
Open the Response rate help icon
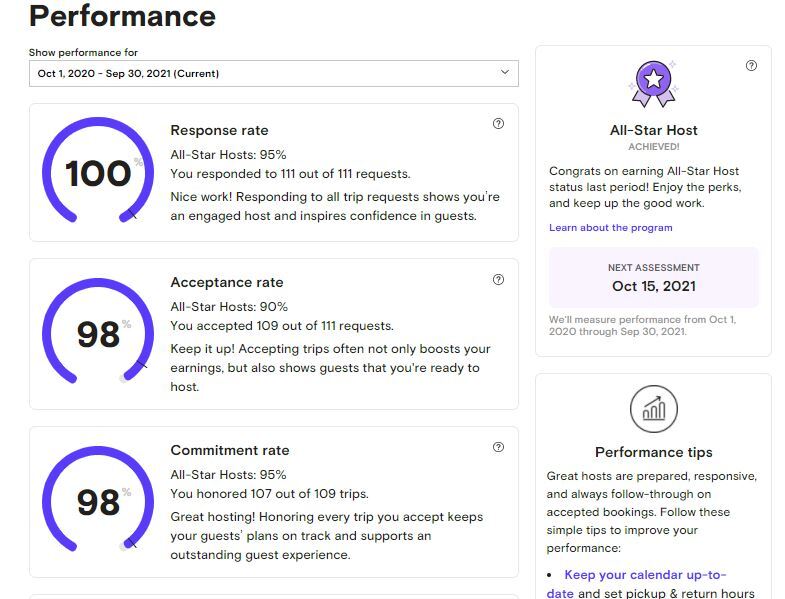[x=498, y=124]
